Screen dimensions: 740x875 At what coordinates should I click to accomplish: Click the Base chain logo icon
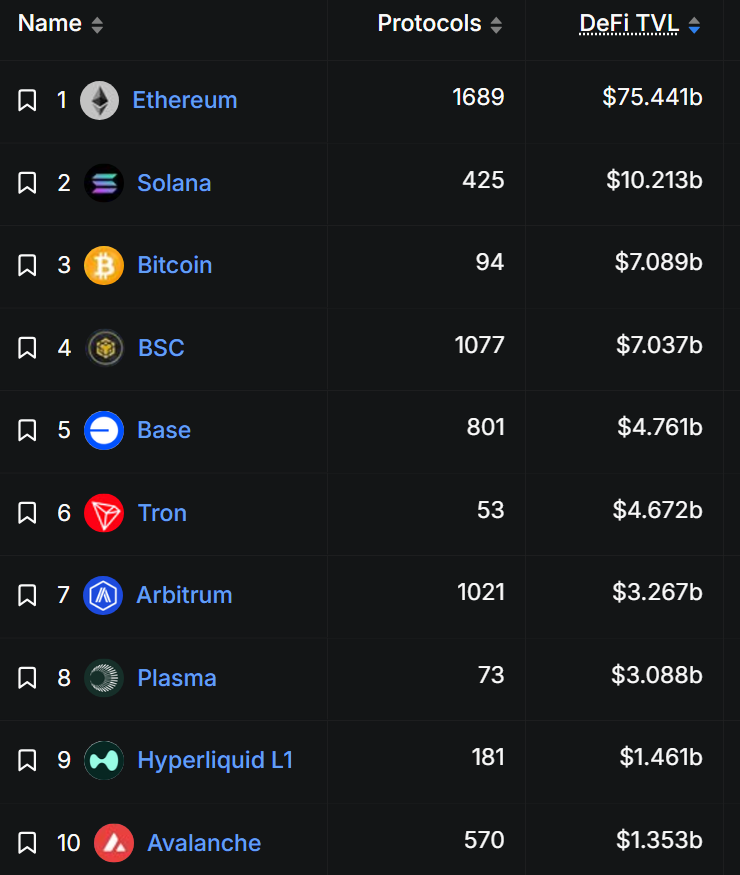click(x=104, y=430)
